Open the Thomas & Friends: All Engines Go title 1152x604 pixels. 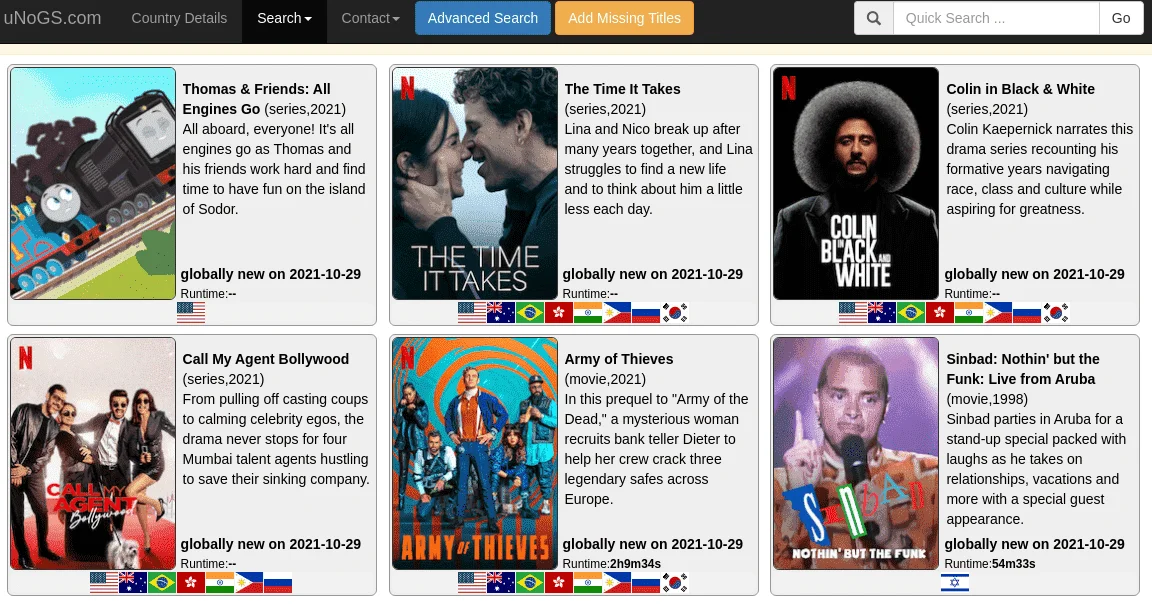pos(256,99)
